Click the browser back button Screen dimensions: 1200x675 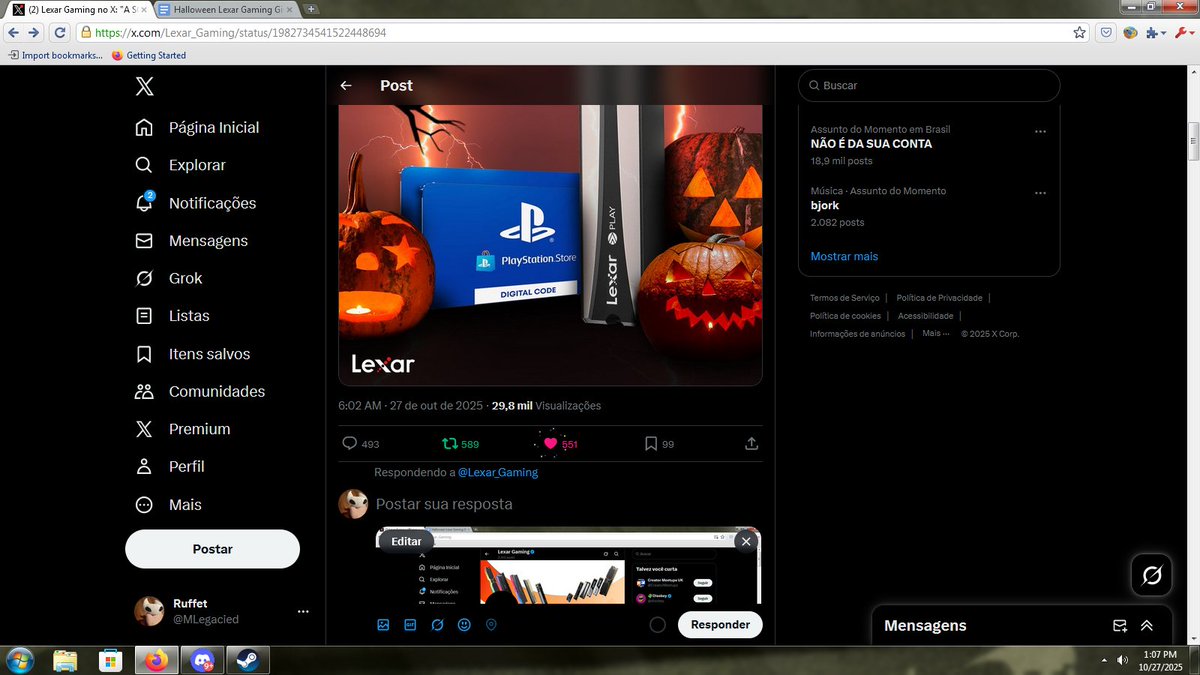tap(13, 33)
